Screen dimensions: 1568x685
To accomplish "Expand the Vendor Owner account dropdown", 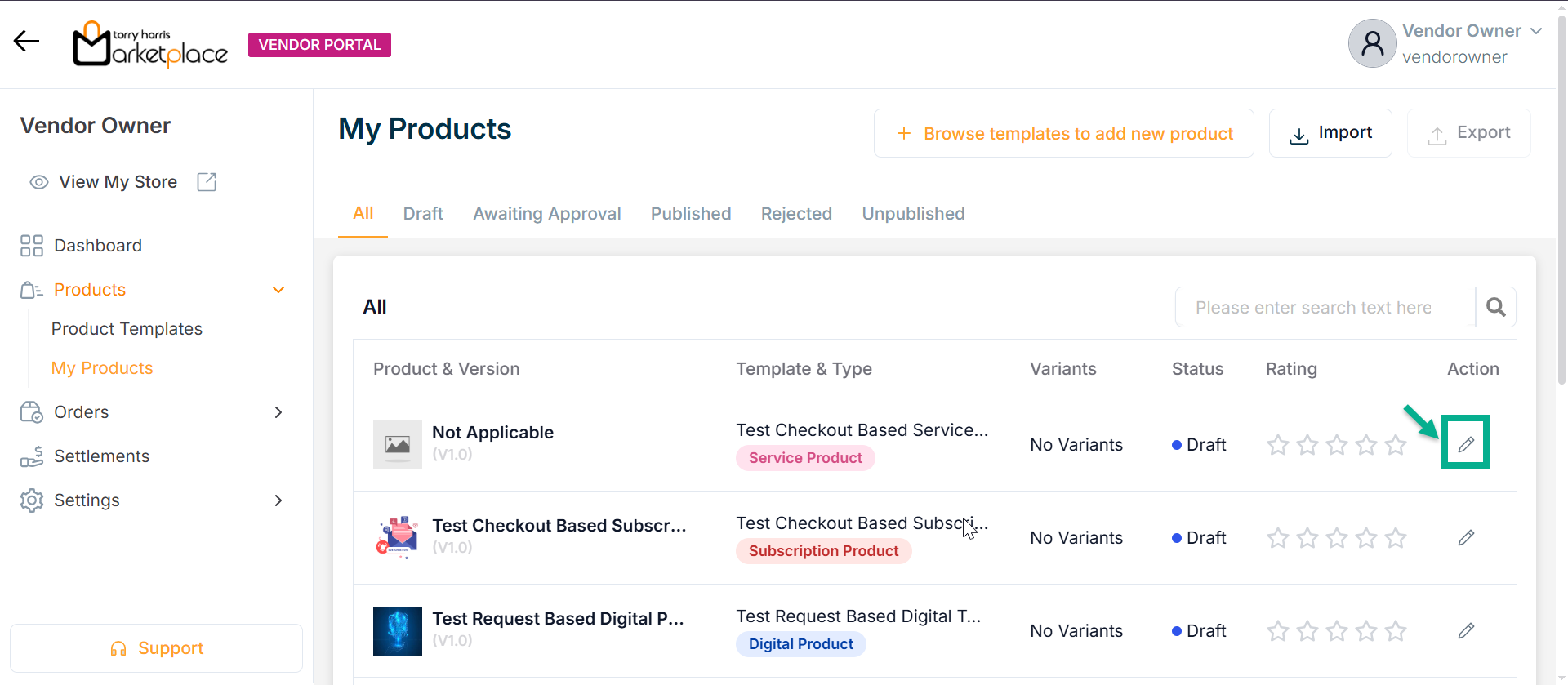I will [x=1536, y=31].
